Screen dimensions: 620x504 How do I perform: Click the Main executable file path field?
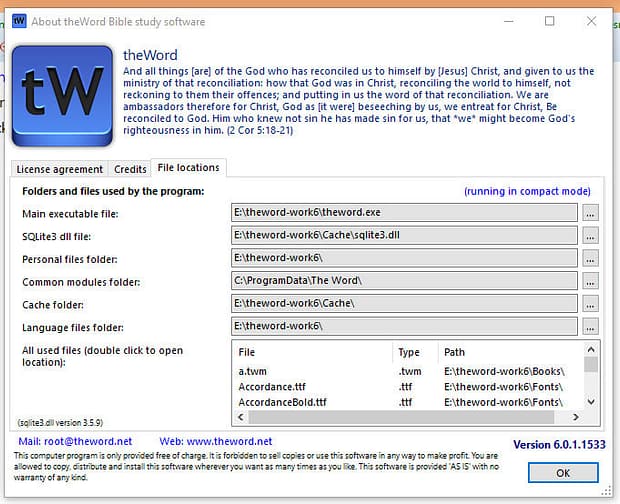404,213
